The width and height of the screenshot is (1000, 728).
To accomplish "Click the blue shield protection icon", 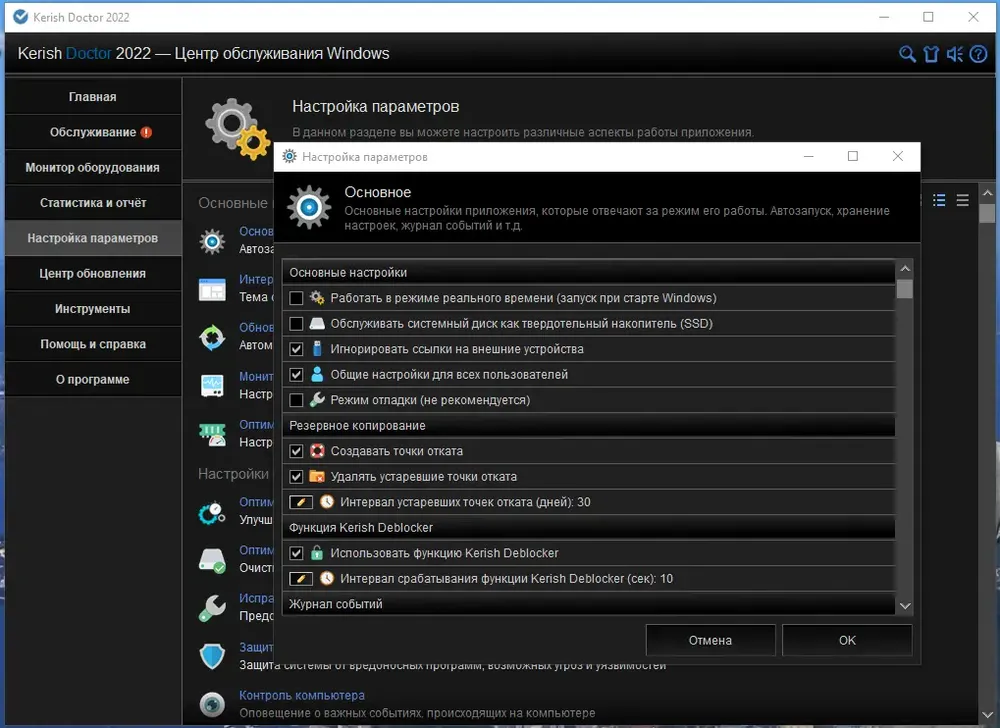I will click(x=212, y=656).
